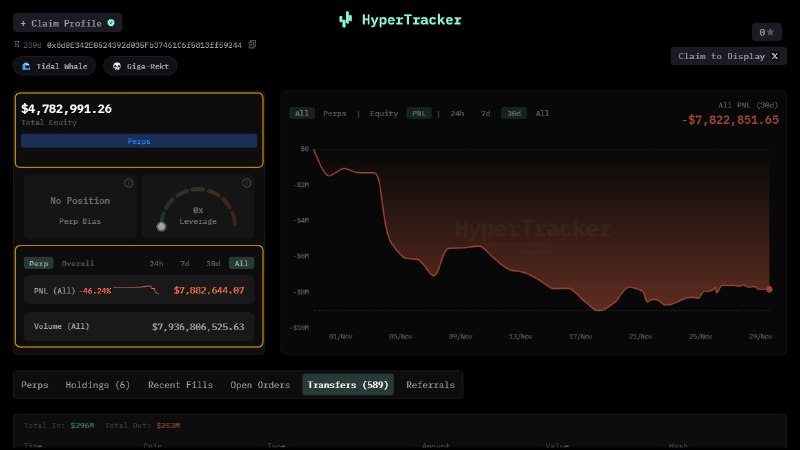Image resolution: width=800 pixels, height=450 pixels.
Task: Open the Recent Fills tab
Action: tap(181, 385)
